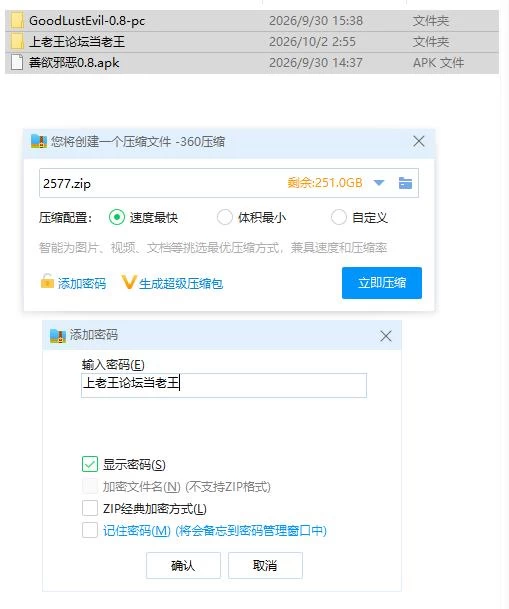This screenshot has height=609, width=509.
Task: Choose the 自定义 compression option
Action: click(x=339, y=217)
